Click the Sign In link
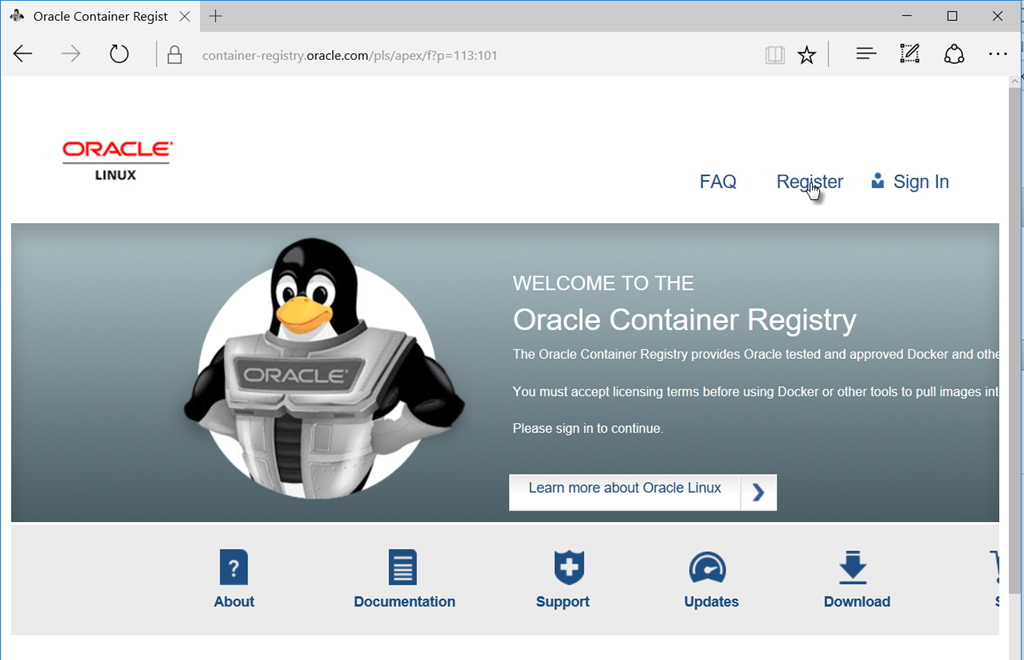1024x660 pixels. click(920, 182)
